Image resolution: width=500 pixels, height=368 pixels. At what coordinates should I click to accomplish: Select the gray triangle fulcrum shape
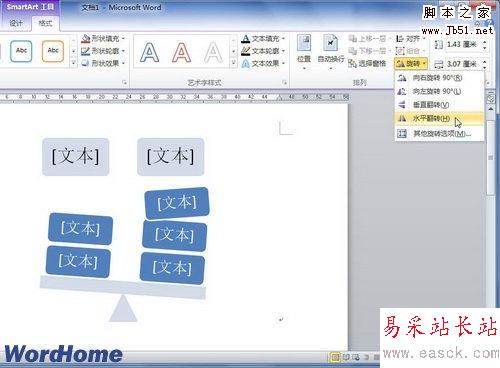(x=123, y=308)
